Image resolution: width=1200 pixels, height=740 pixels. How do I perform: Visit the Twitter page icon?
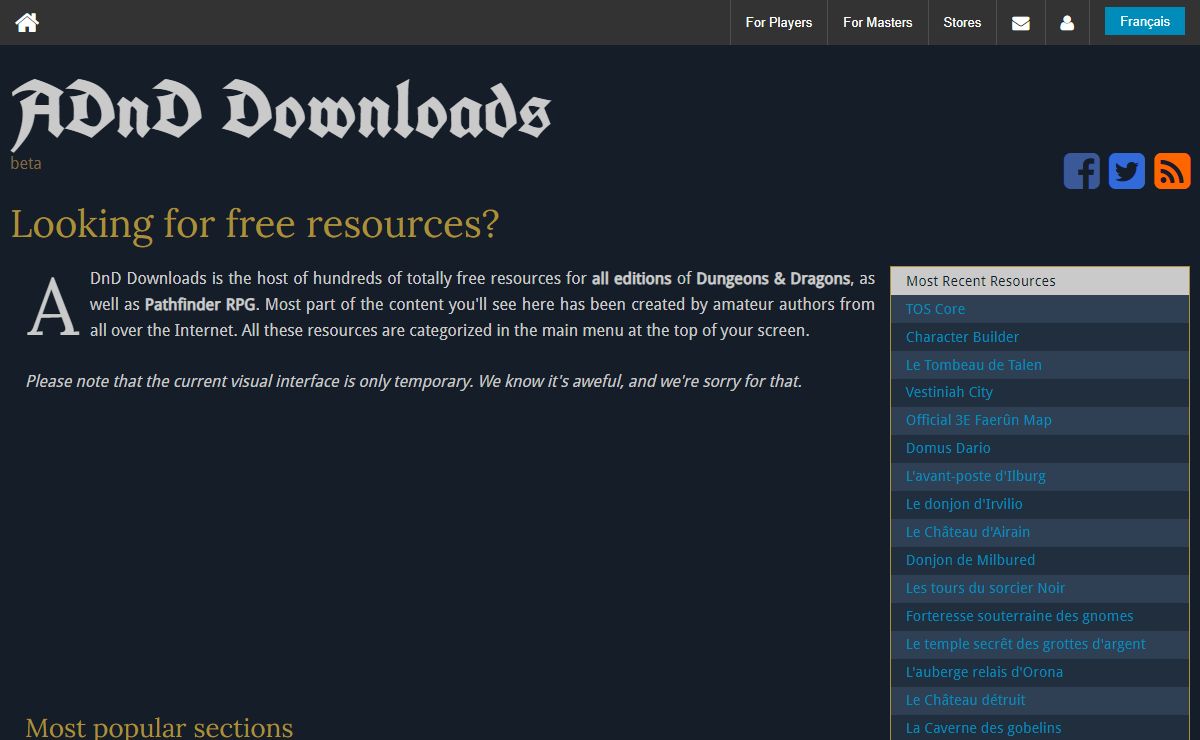tap(1127, 171)
